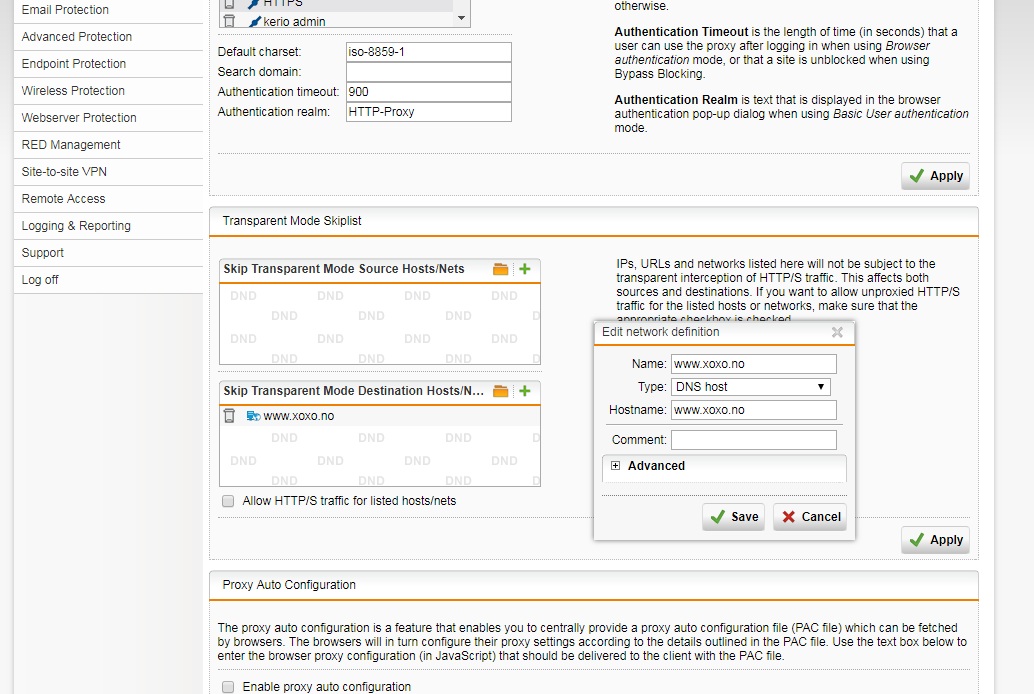Open Support menu item
Screen dimensions: 1034x694
pos(108,253)
